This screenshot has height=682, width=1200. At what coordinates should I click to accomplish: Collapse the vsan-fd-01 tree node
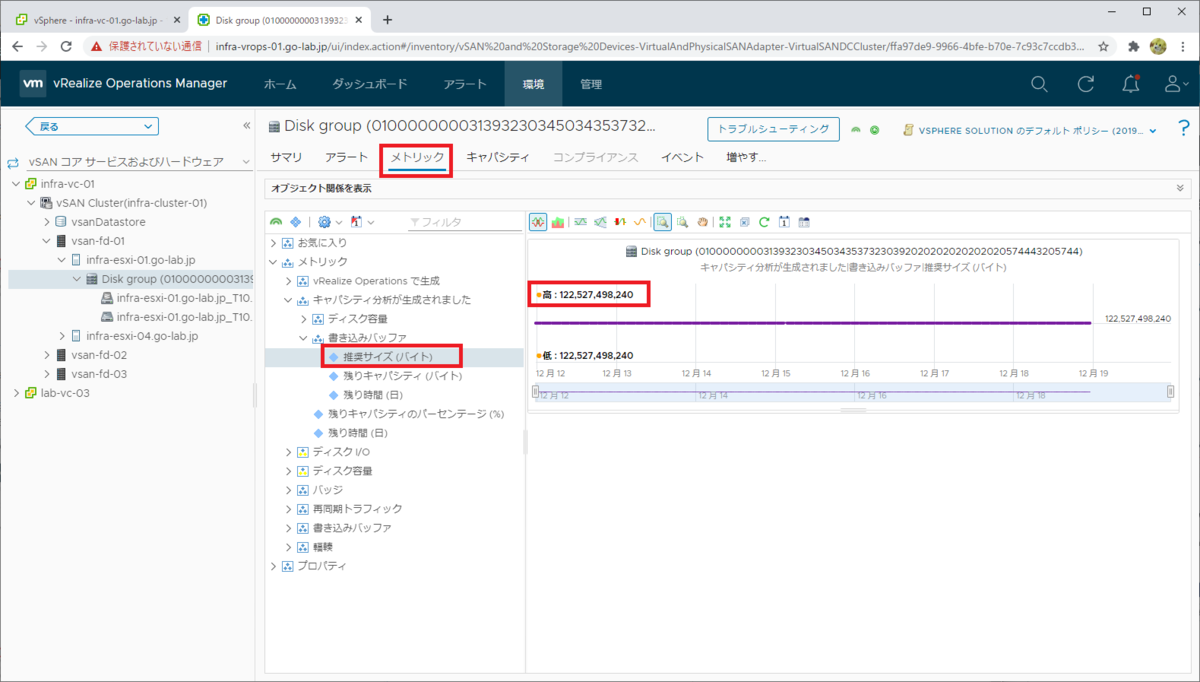(47, 240)
